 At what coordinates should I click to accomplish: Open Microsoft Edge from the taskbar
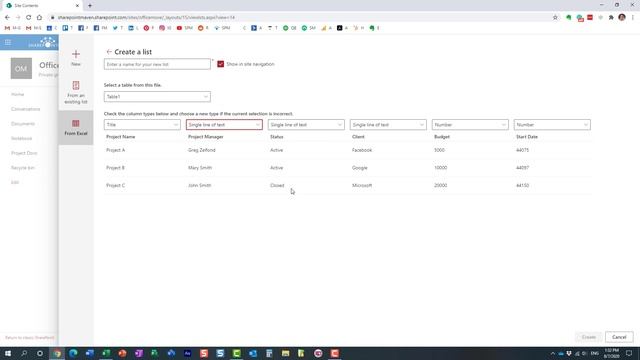73,353
